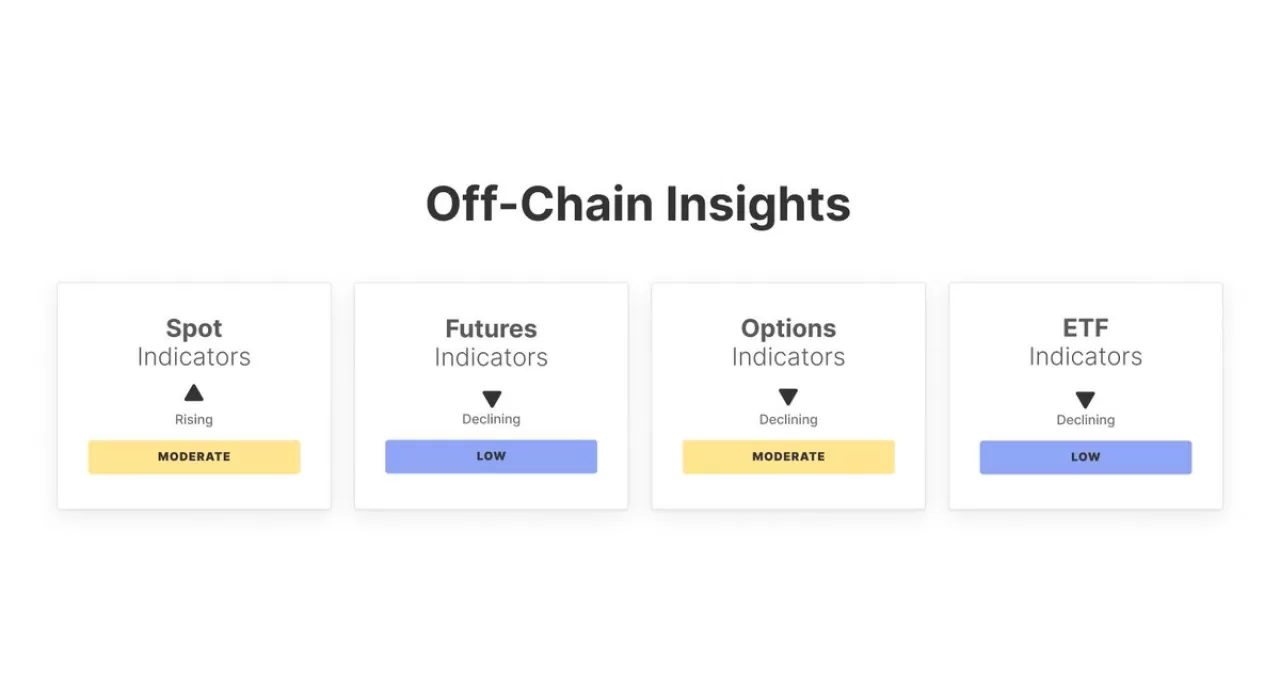Screen dimensions: 1280x693
Task: Click the blue LOW badge on Futures card
Action: 491,456
